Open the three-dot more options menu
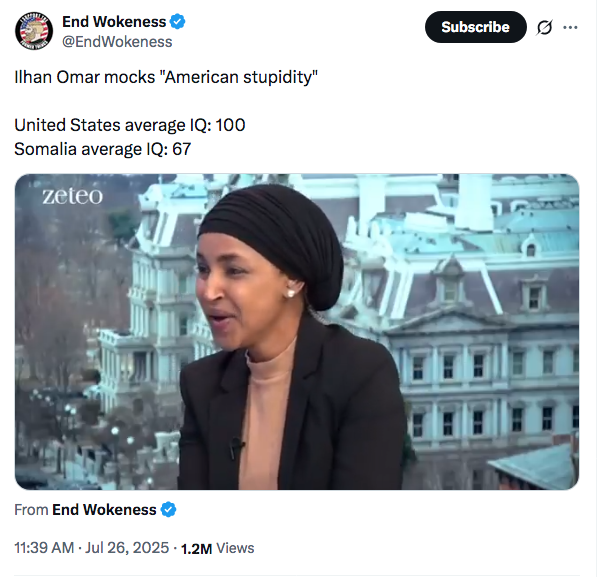Viewport: 597px width, 577px height. (570, 27)
